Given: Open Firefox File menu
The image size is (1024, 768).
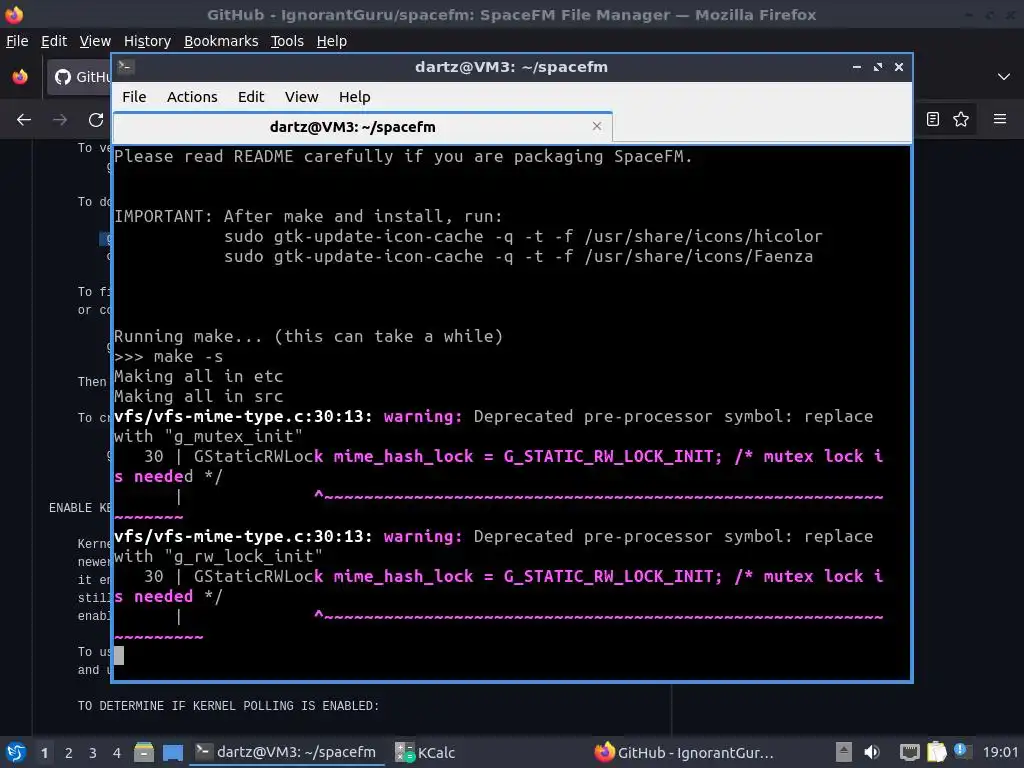Looking at the screenshot, I should tap(17, 41).
